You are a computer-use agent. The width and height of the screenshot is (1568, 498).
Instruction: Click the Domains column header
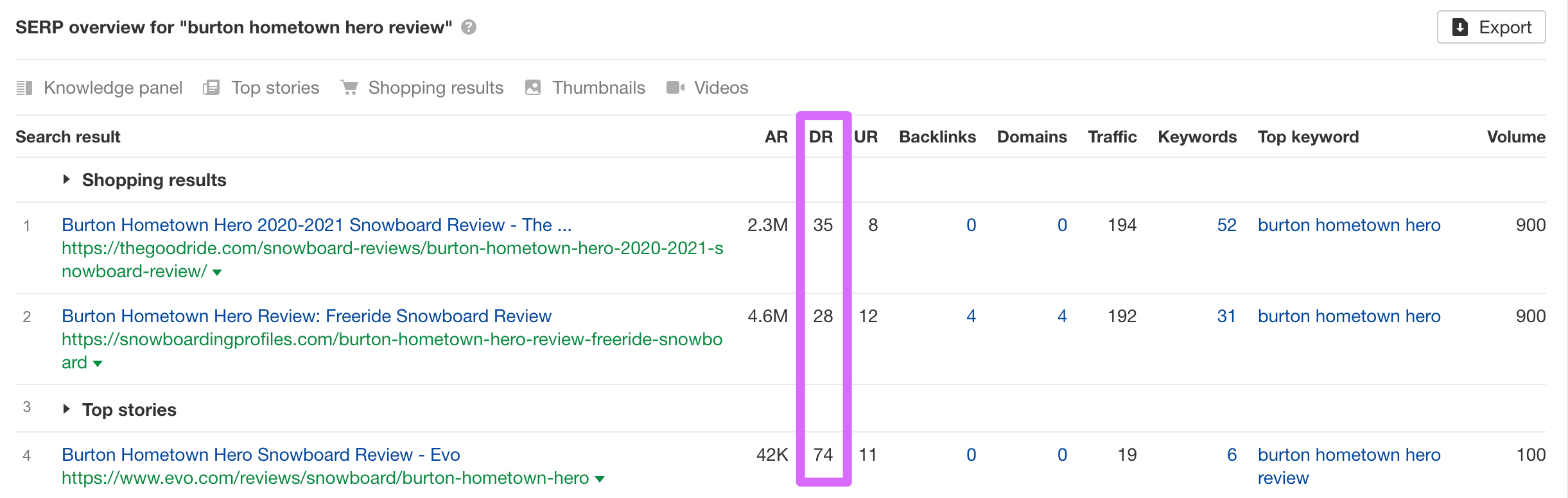1032,137
